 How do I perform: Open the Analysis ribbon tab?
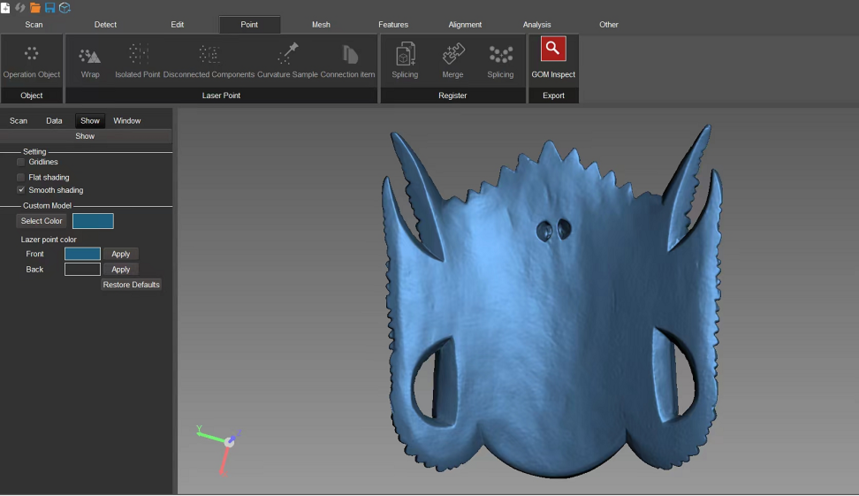point(537,25)
